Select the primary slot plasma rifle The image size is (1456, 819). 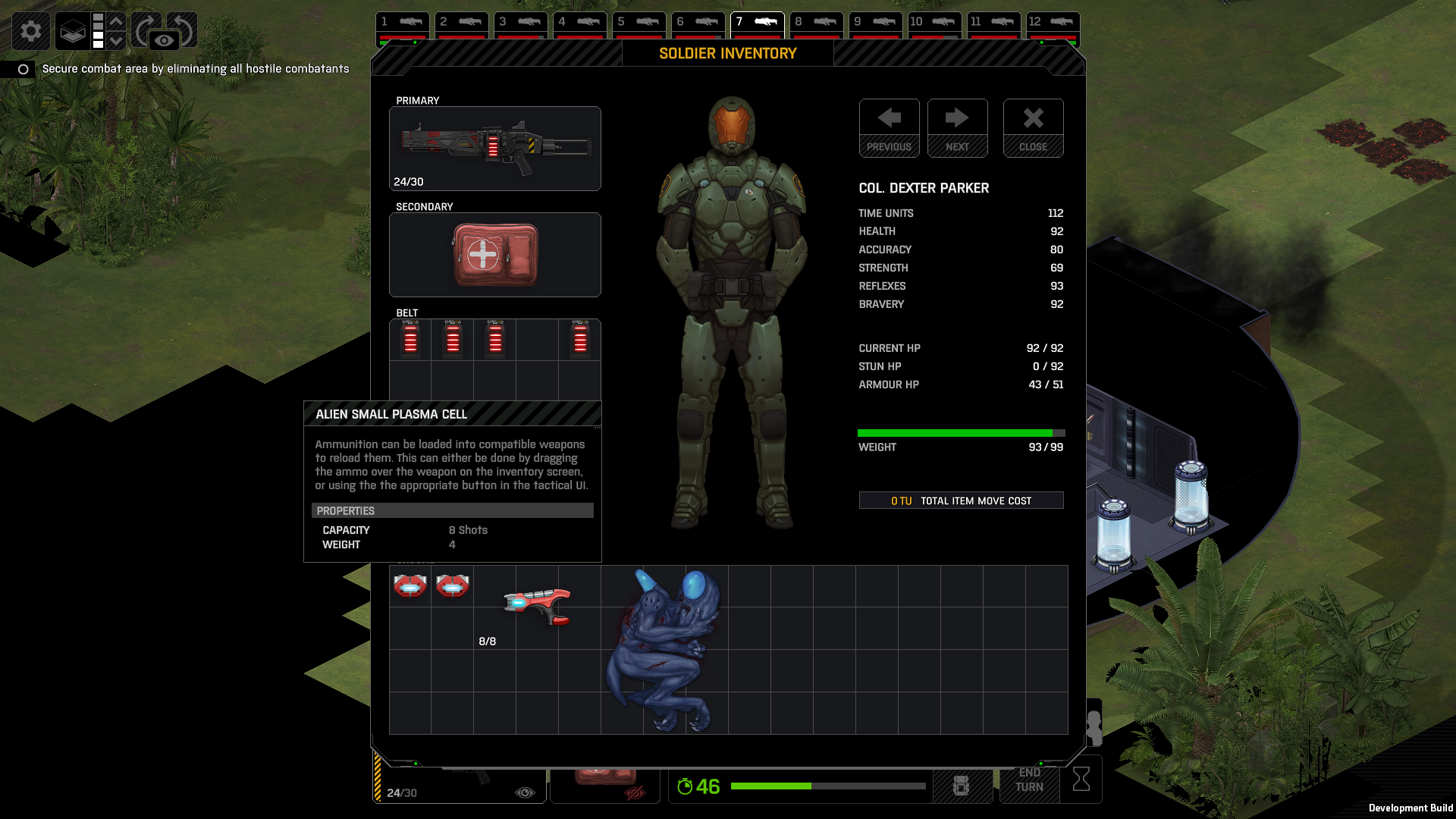pyautogui.click(x=495, y=149)
